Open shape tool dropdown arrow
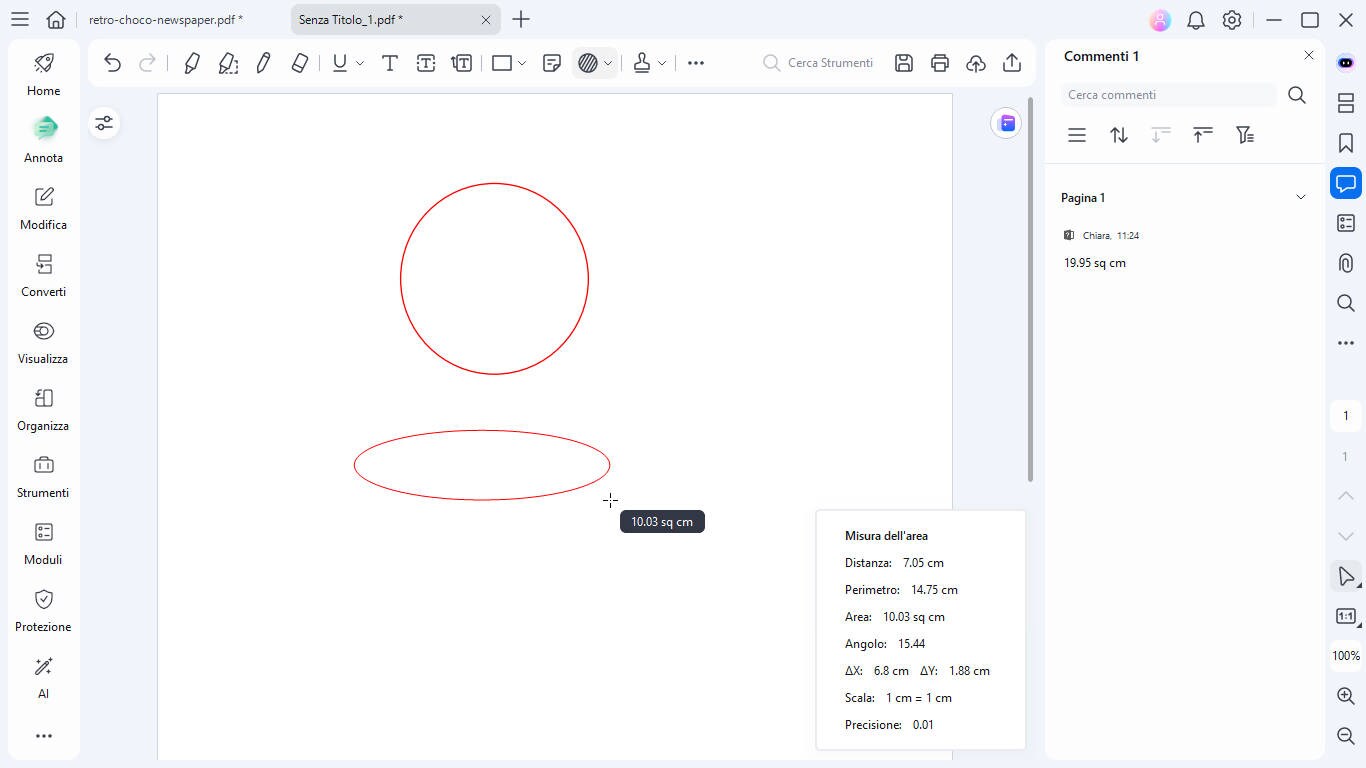Viewport: 1366px width, 768px height. pyautogui.click(x=522, y=63)
